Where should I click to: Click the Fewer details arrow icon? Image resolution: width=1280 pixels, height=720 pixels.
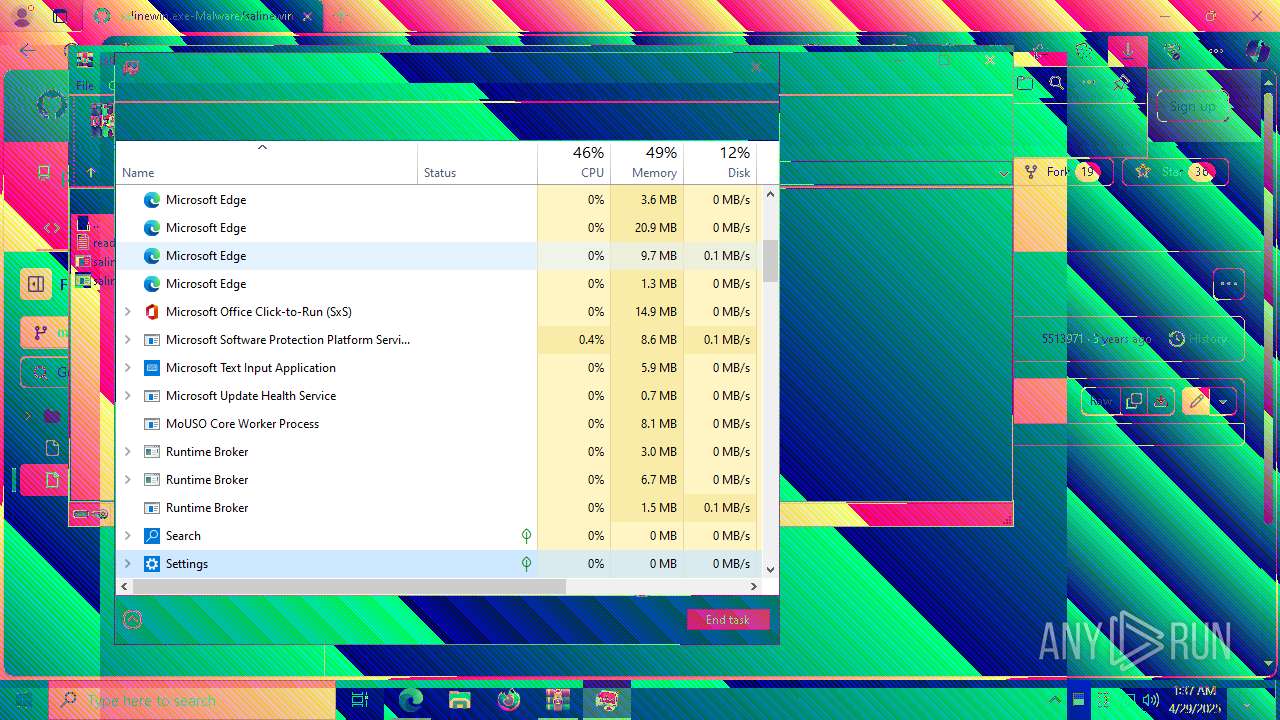pos(132,620)
